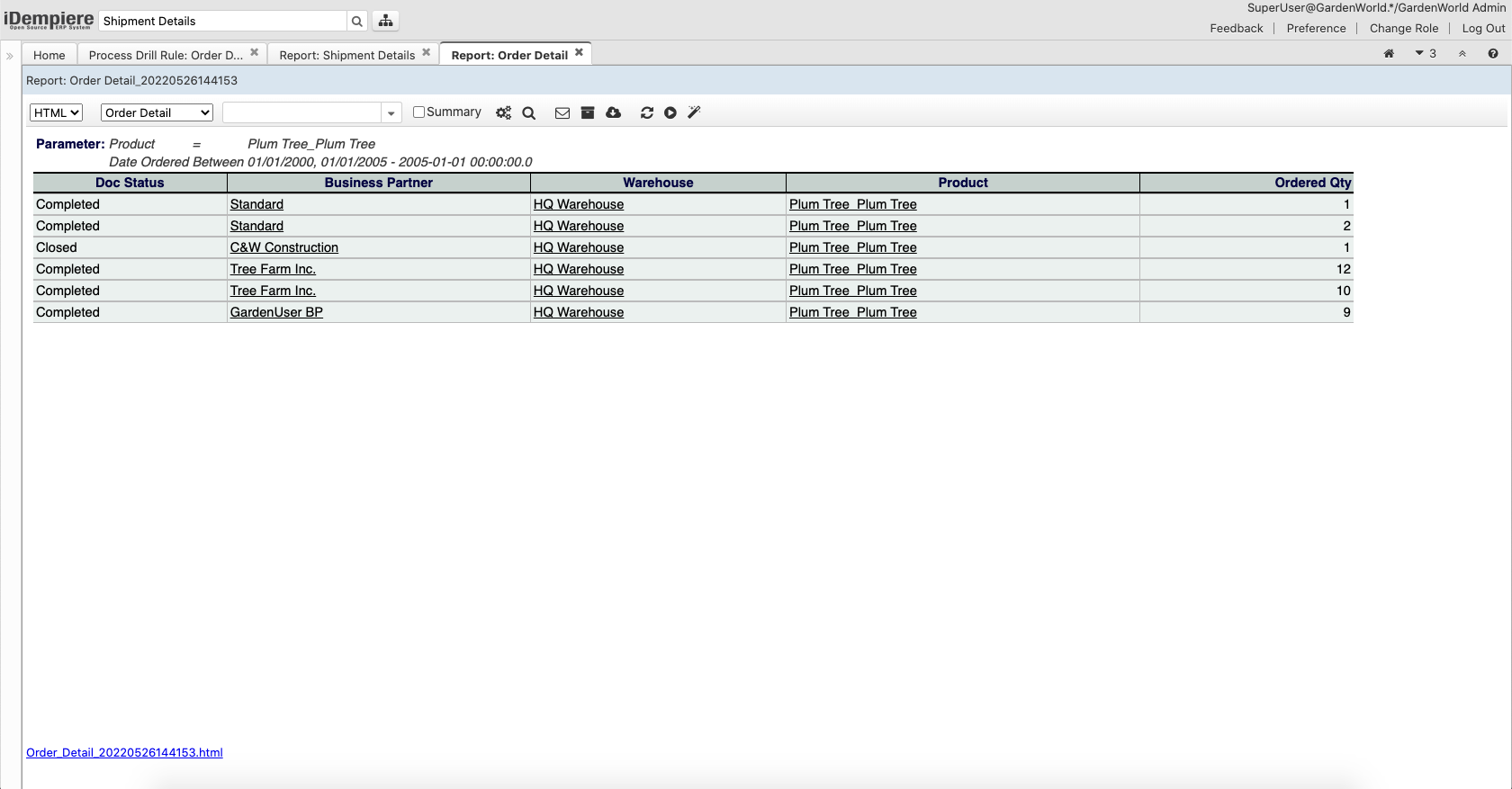1512x789 pixels.
Task: Open the Order Detail print format dropdown
Action: pyautogui.click(x=157, y=112)
